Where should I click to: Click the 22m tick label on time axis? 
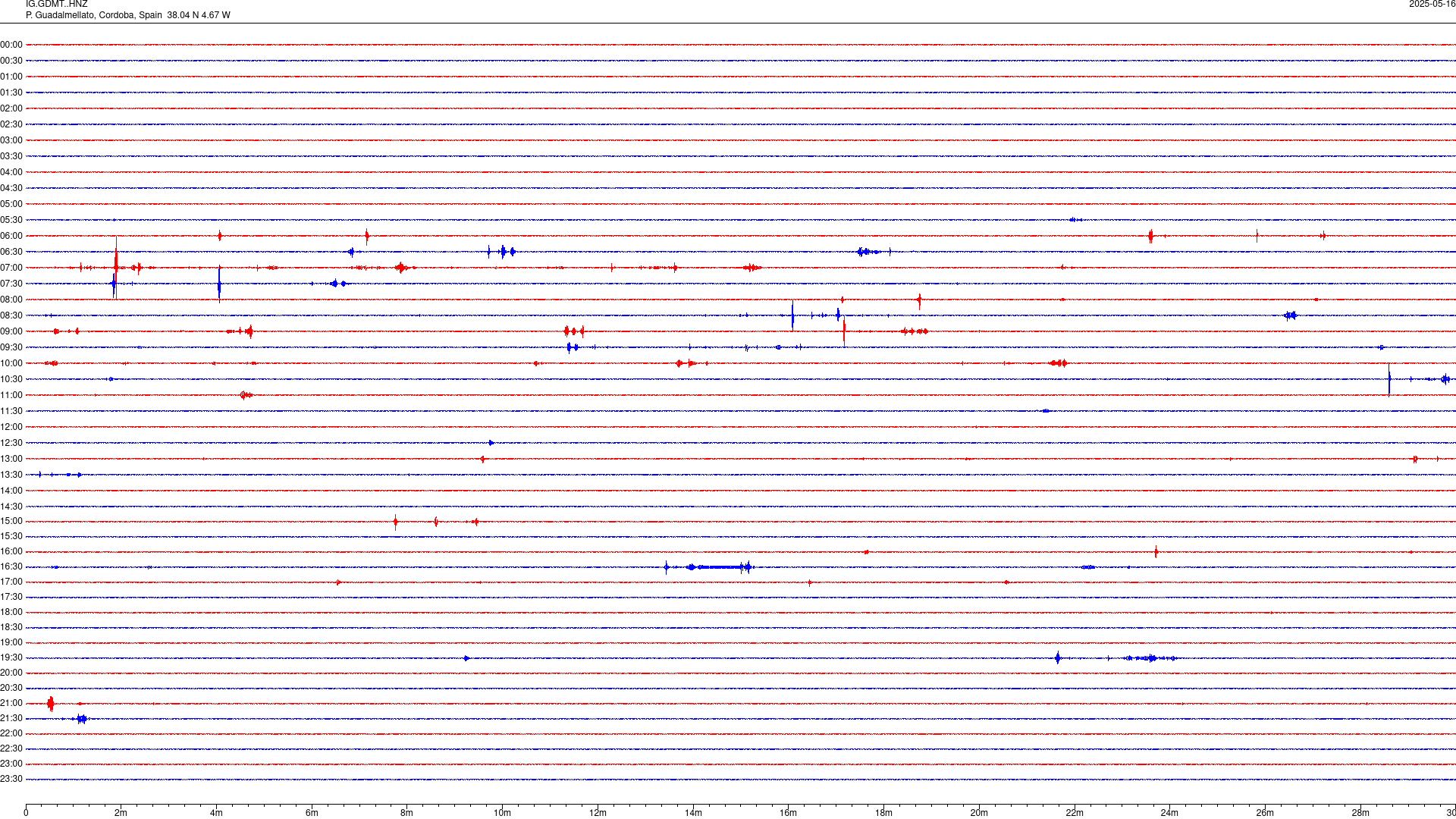[1075, 813]
